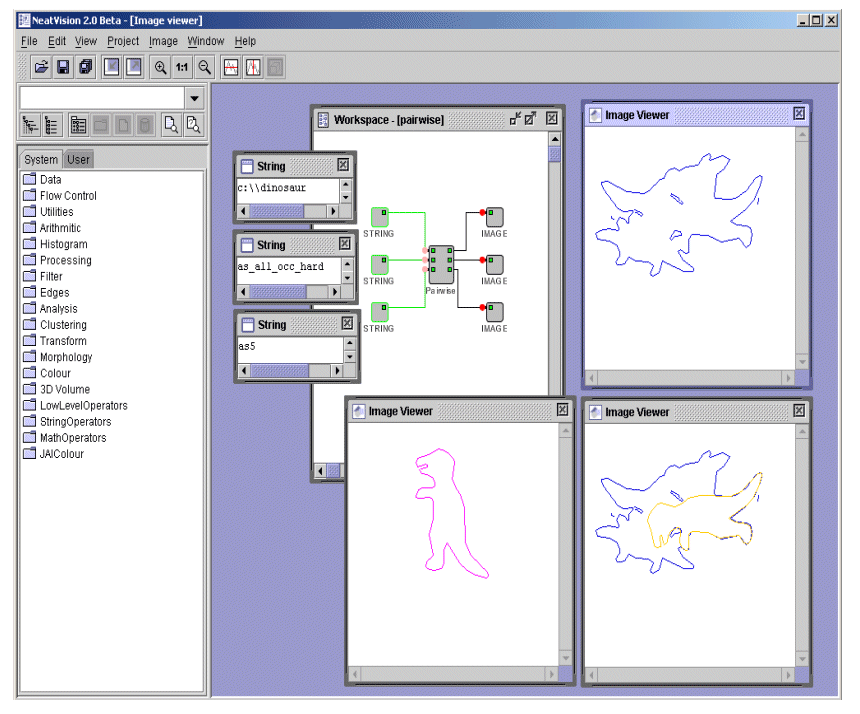Click the Zoom In magnifier icon
This screenshot has height=714, width=860.
160,67
